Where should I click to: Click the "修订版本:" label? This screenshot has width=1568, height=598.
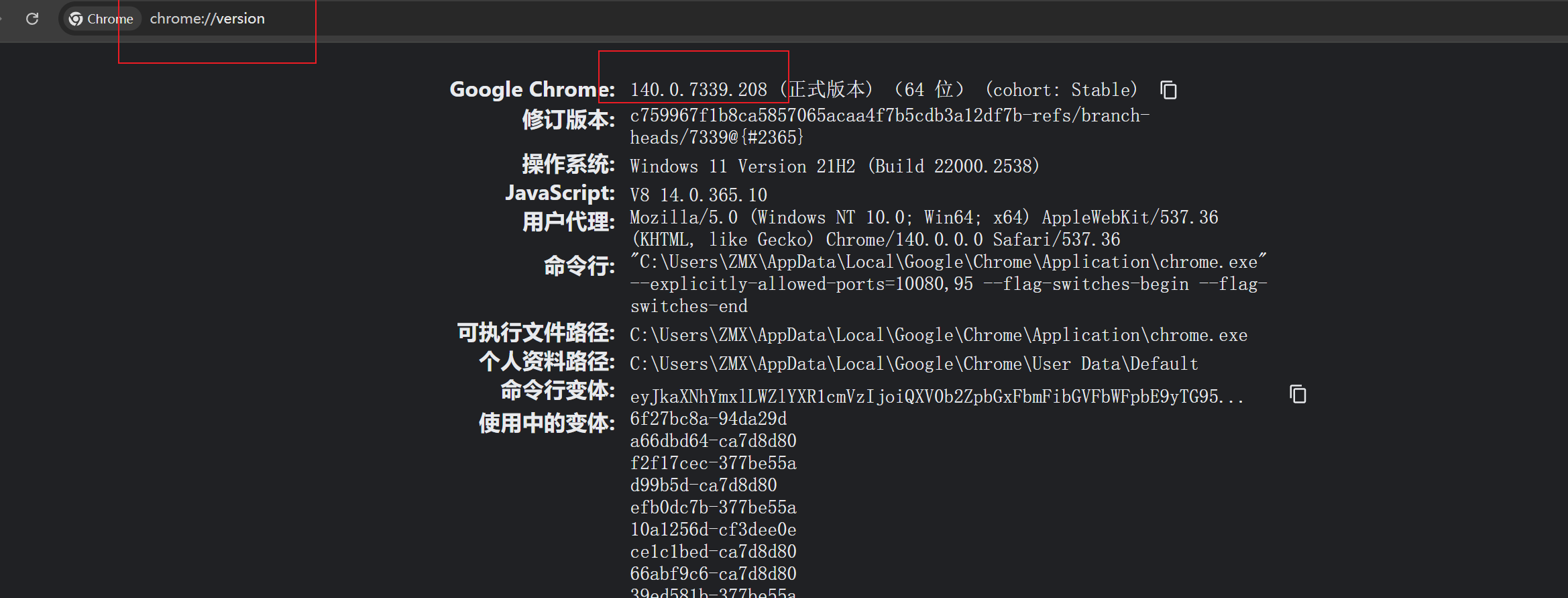tap(568, 119)
